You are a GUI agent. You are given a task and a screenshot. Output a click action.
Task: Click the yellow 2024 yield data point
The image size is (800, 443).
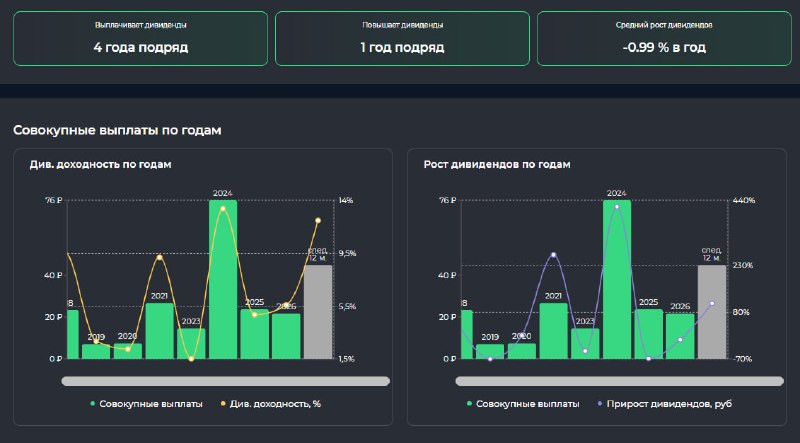point(223,209)
